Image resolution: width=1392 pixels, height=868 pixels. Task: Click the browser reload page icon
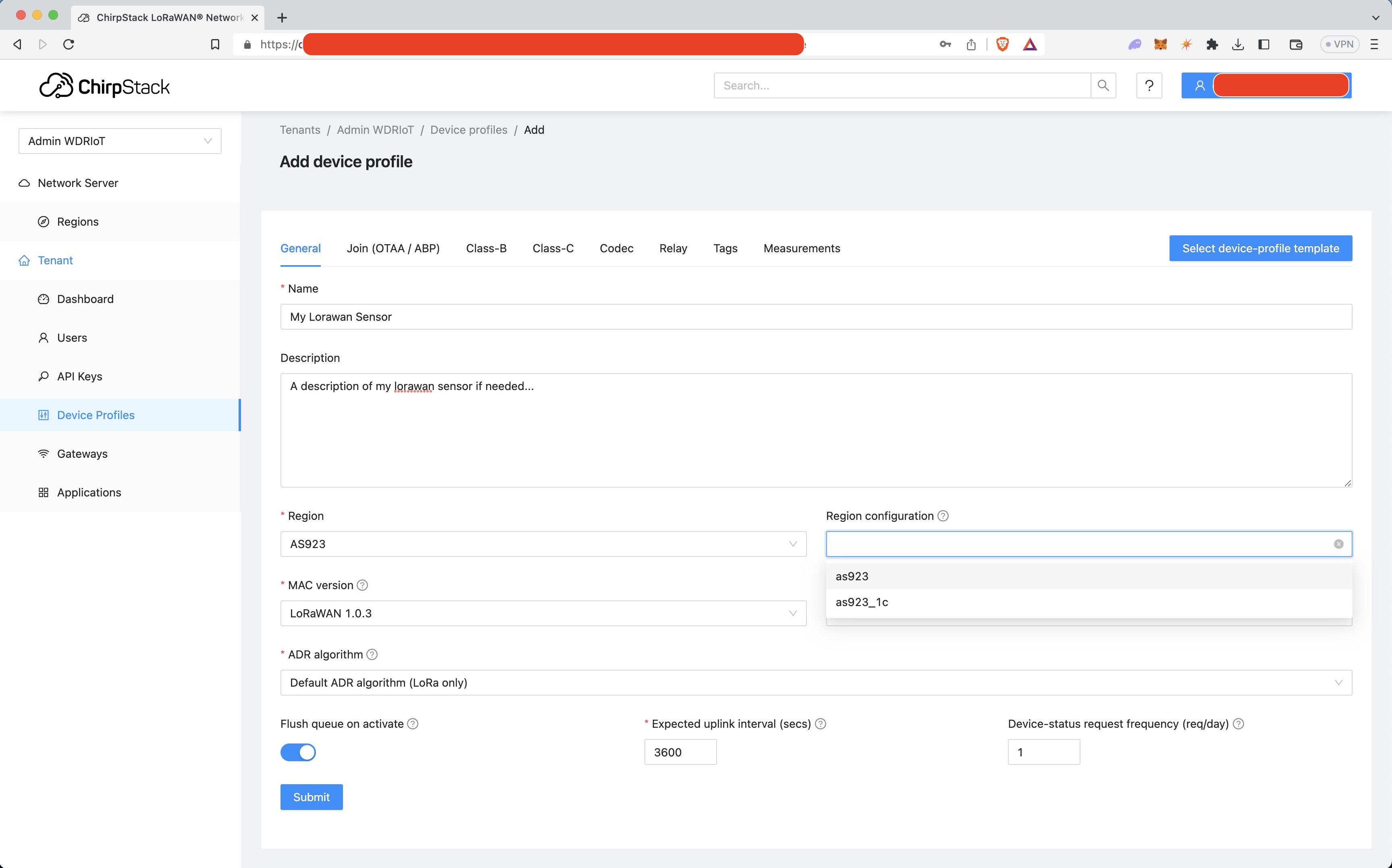click(x=69, y=44)
